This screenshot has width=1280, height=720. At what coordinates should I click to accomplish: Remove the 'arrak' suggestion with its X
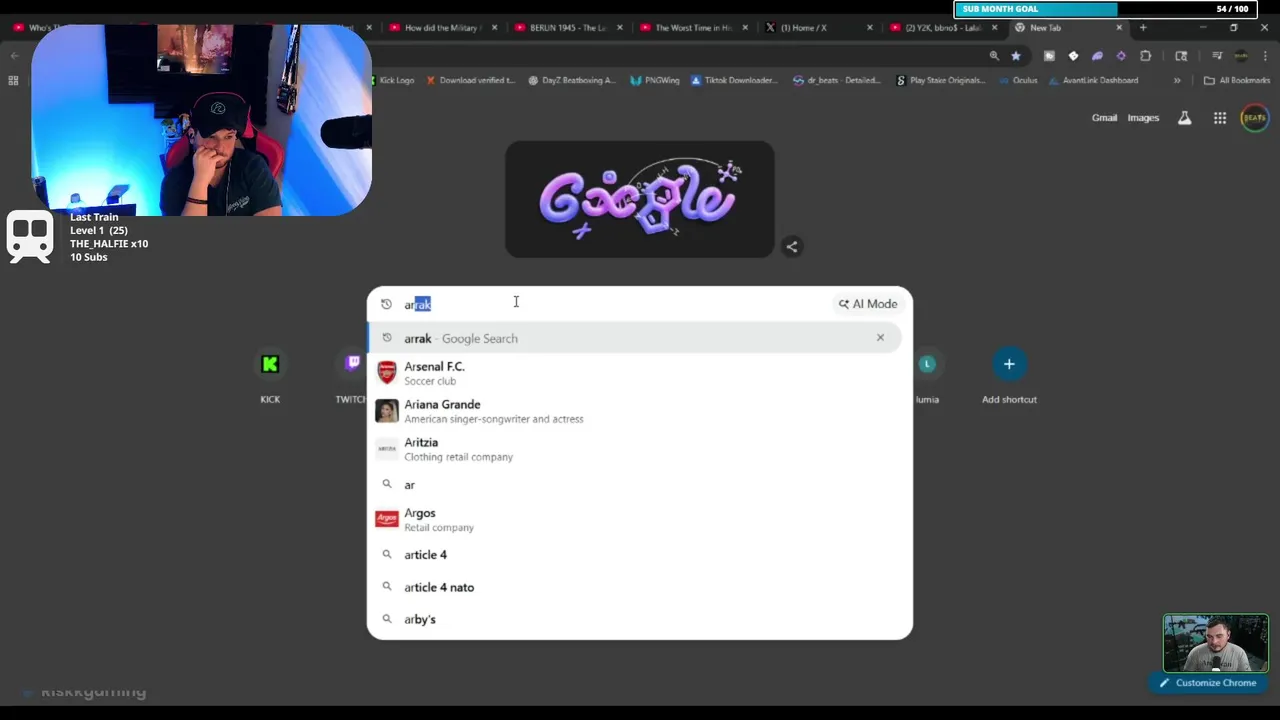880,338
